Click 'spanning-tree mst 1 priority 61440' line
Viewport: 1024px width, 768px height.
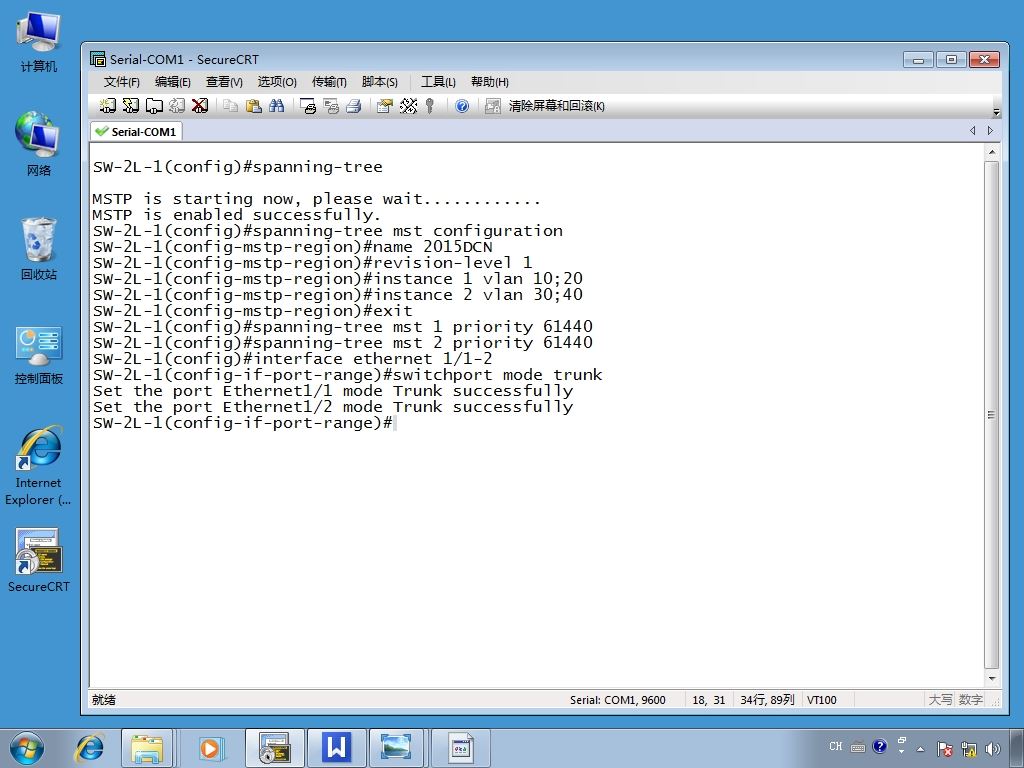(343, 327)
